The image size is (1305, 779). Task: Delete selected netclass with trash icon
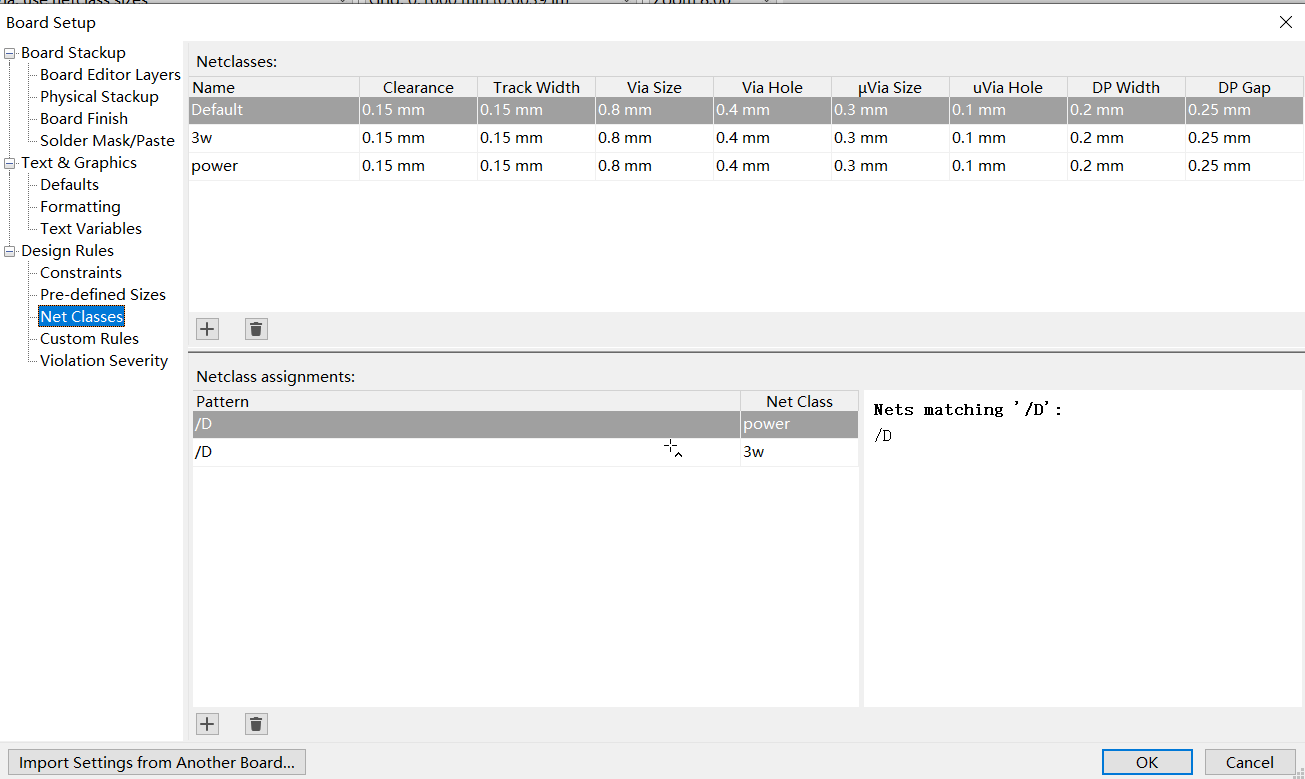click(256, 328)
